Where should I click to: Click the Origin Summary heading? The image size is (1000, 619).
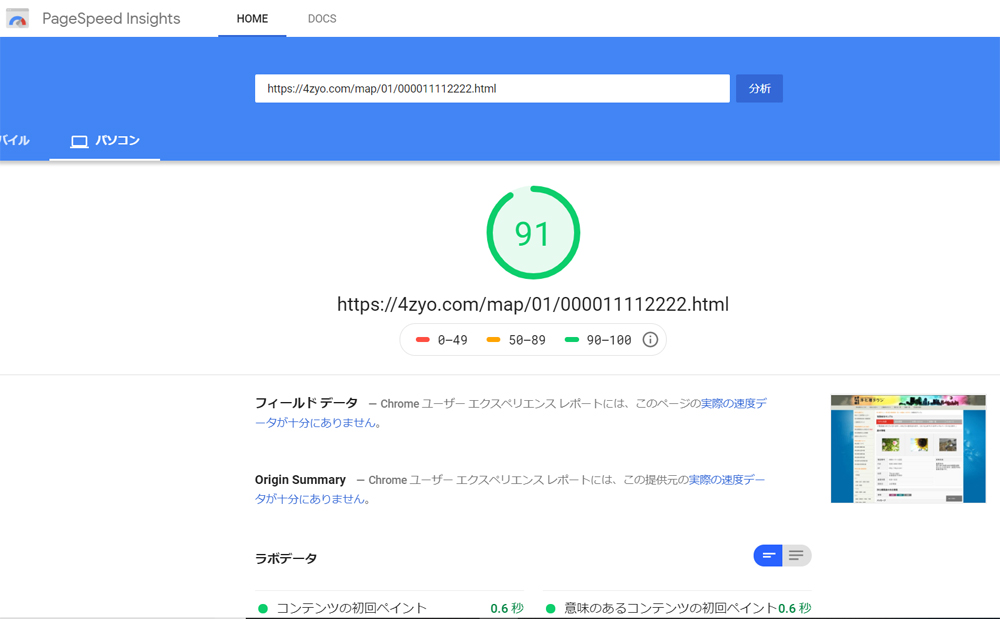click(x=300, y=479)
